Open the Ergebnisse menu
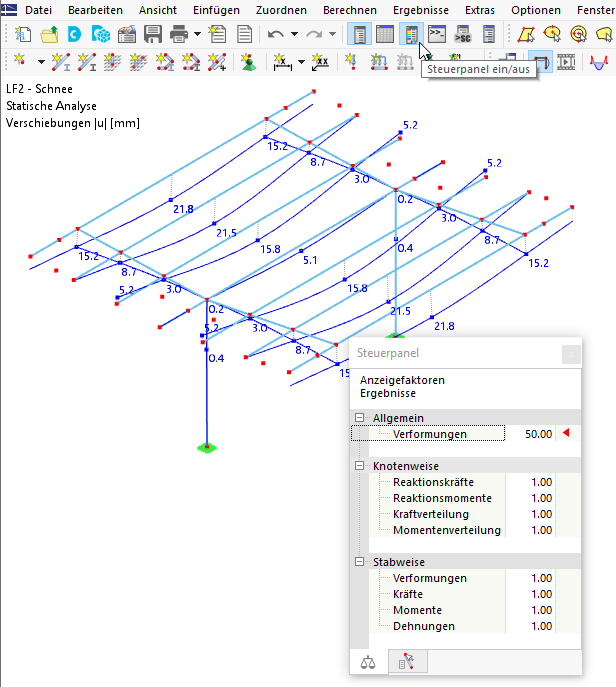Screen dimensions: 616x687 [x=421, y=10]
